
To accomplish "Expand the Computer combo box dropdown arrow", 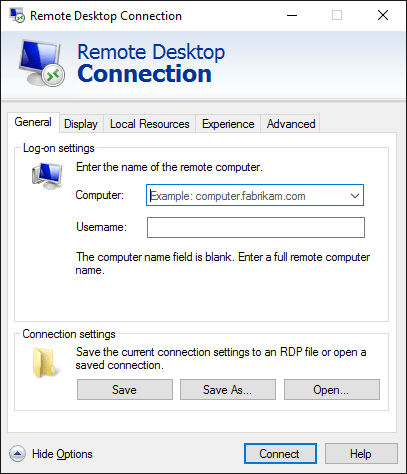I will point(355,196).
